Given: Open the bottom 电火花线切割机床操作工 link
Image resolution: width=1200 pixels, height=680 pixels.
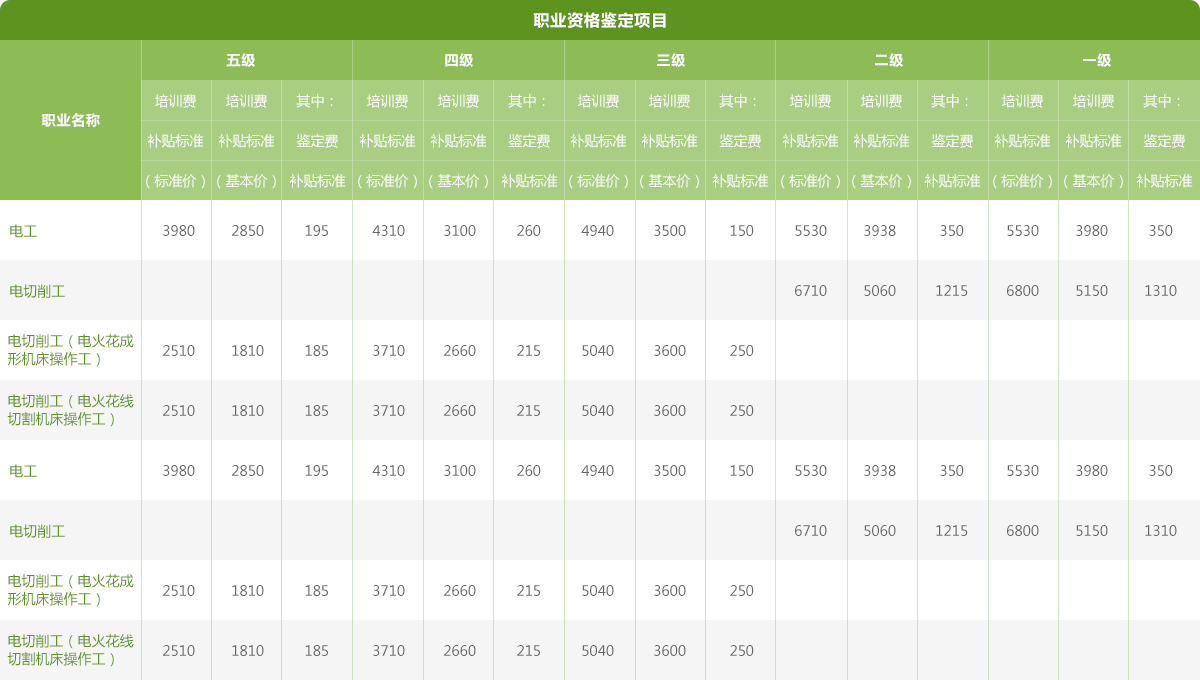Looking at the screenshot, I should coord(70,650).
